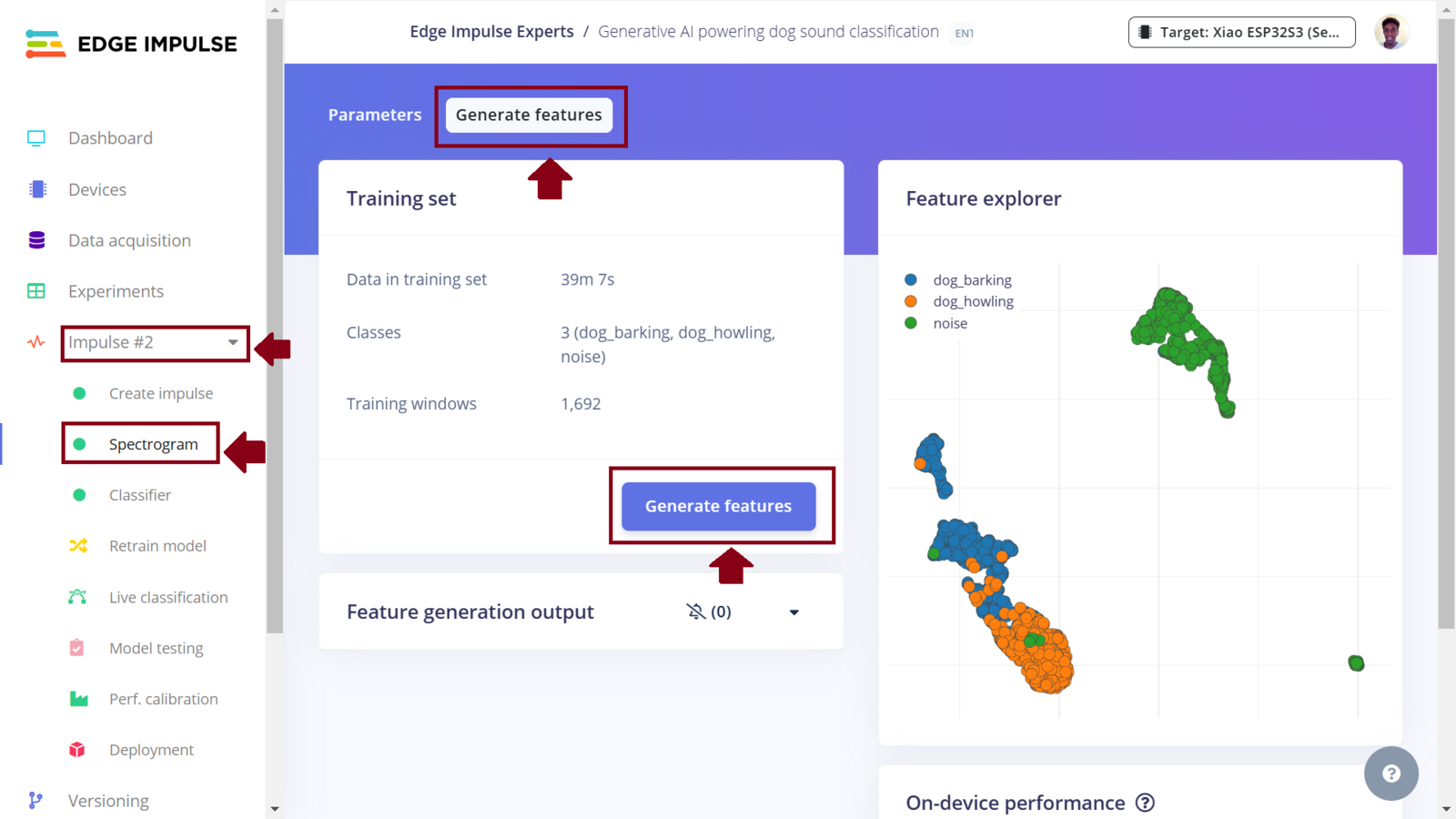Image resolution: width=1456 pixels, height=819 pixels.
Task: Open the Dashboard monitor icon
Action: click(36, 138)
